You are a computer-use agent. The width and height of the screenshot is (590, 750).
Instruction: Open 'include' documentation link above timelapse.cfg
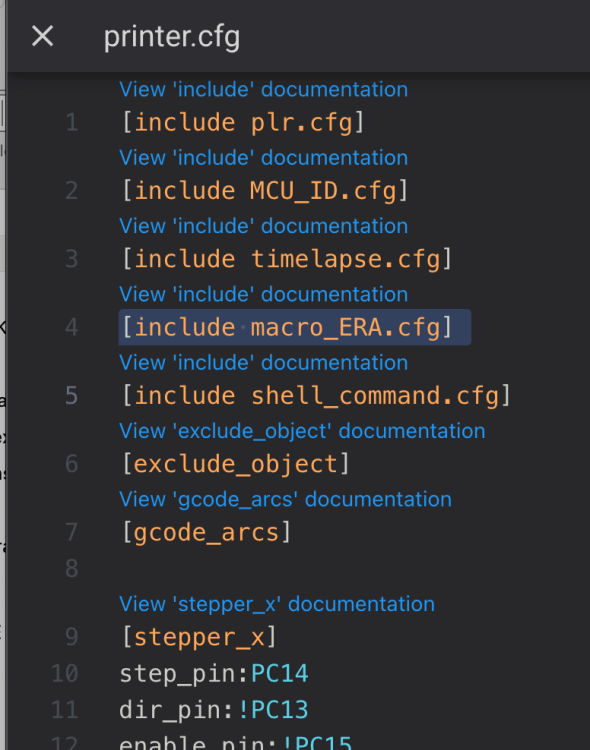point(263,226)
